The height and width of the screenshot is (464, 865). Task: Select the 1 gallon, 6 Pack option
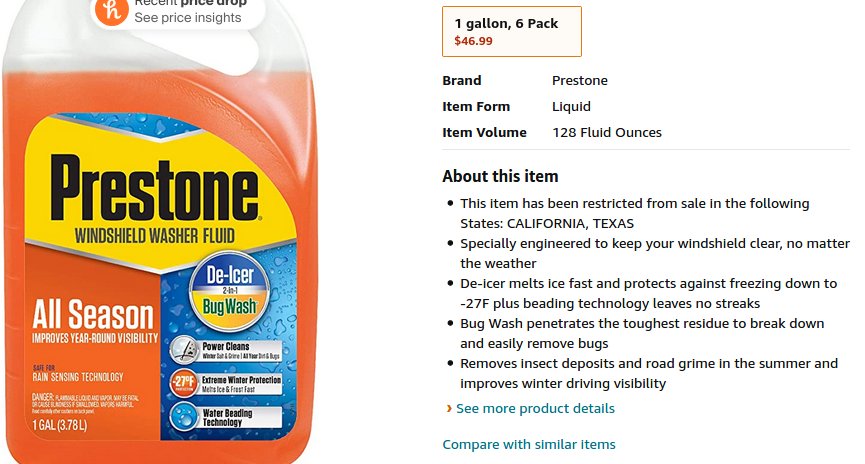pyautogui.click(x=511, y=31)
